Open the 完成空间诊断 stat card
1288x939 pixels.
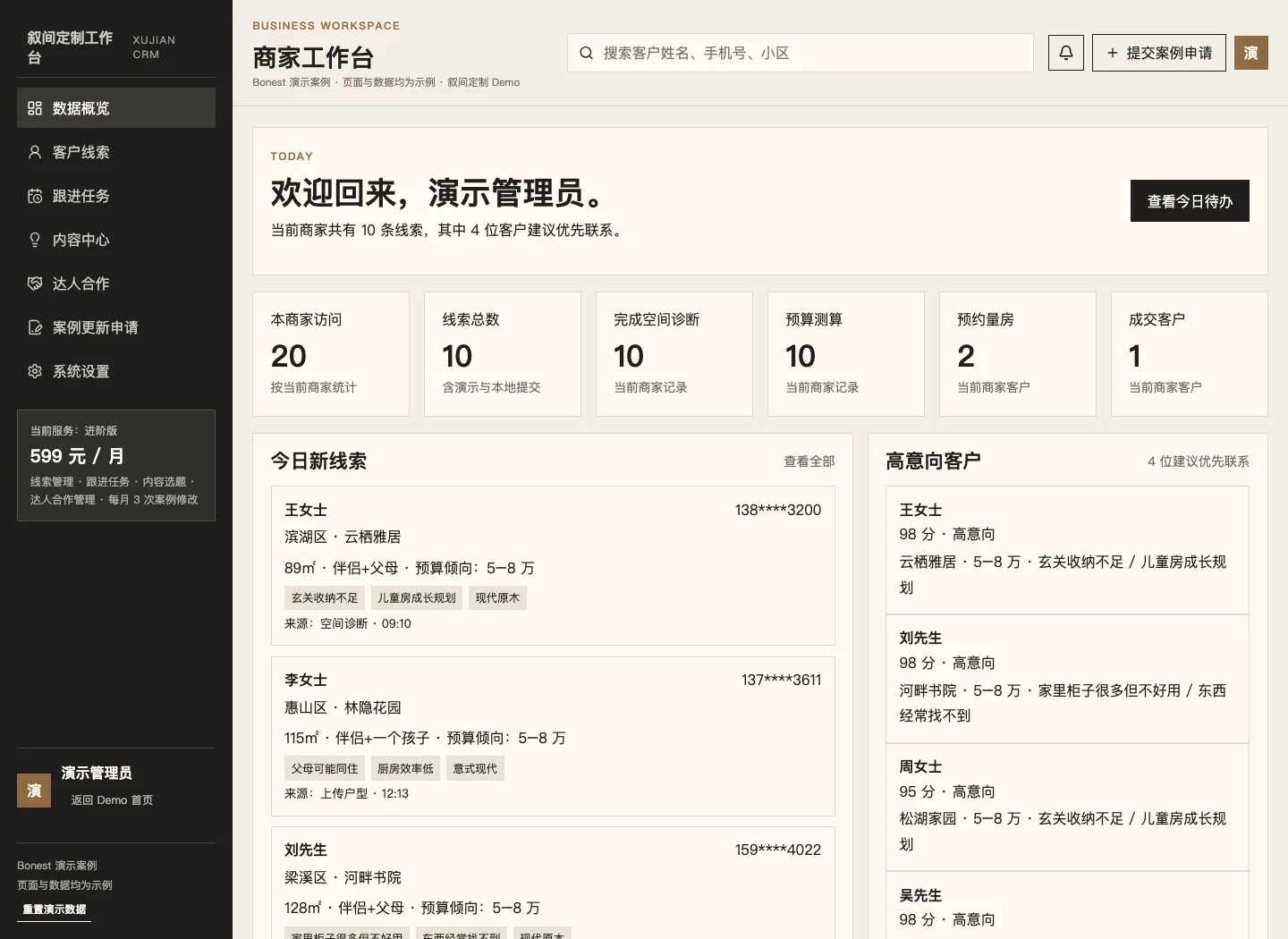click(674, 354)
